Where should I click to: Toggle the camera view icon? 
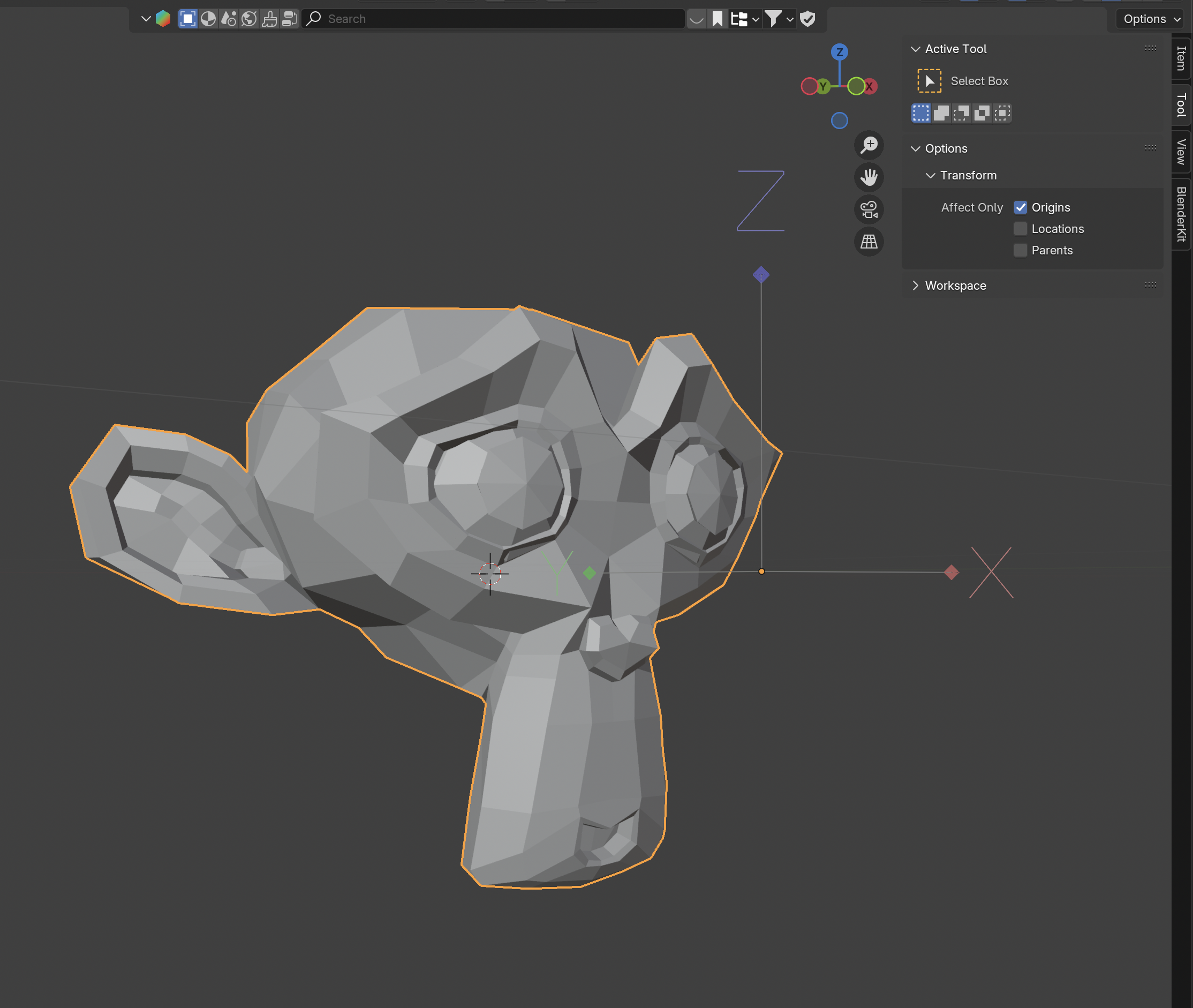click(x=869, y=210)
